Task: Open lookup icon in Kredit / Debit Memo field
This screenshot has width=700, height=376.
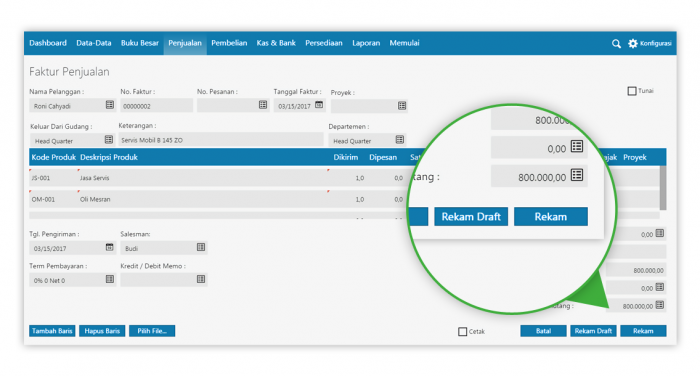Action: (x=201, y=279)
